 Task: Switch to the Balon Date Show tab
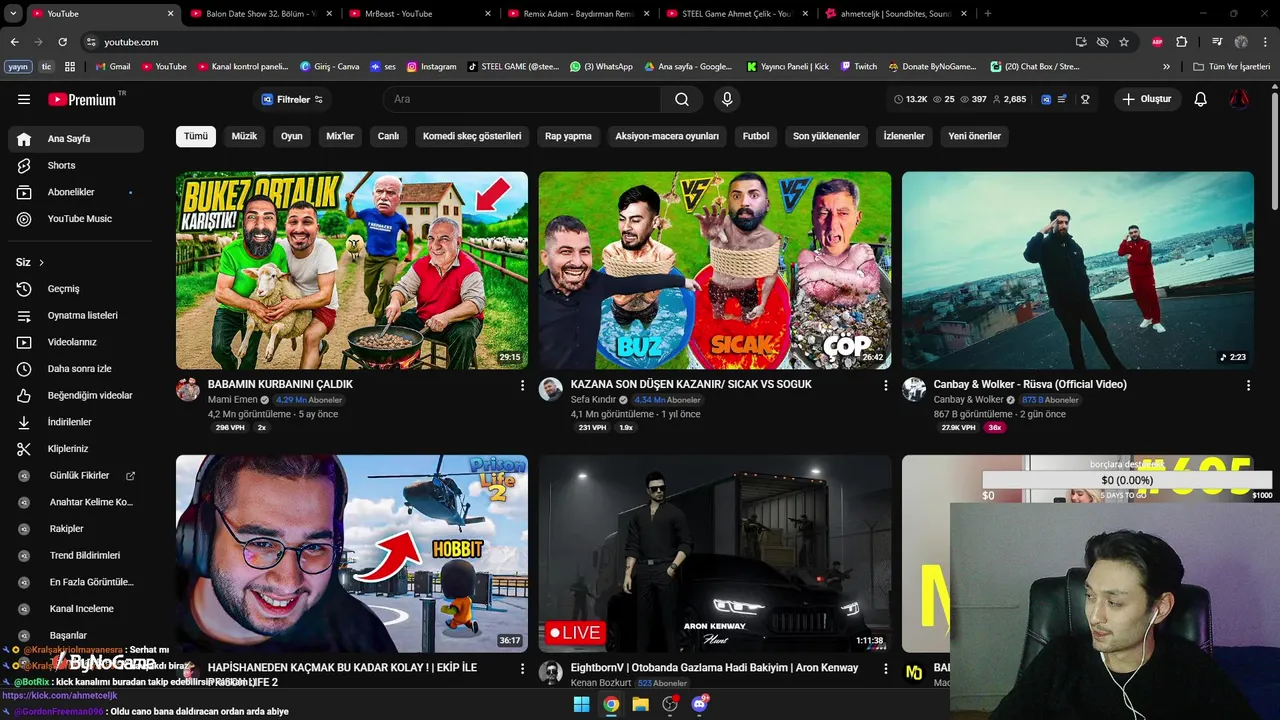point(261,14)
